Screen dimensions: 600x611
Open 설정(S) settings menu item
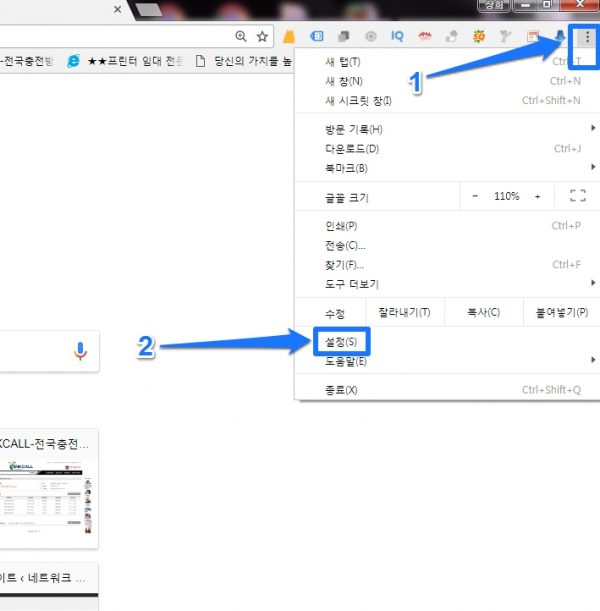447,342
